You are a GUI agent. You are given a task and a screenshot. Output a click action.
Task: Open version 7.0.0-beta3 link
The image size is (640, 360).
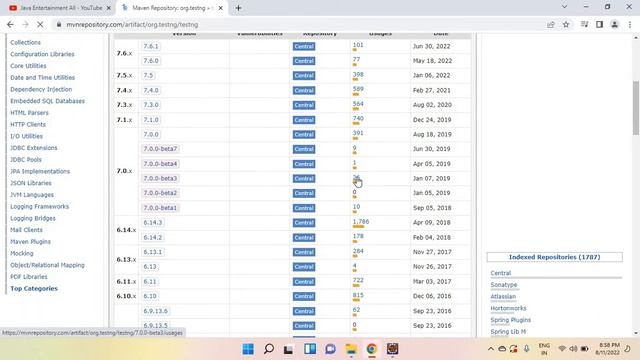tap(160, 178)
